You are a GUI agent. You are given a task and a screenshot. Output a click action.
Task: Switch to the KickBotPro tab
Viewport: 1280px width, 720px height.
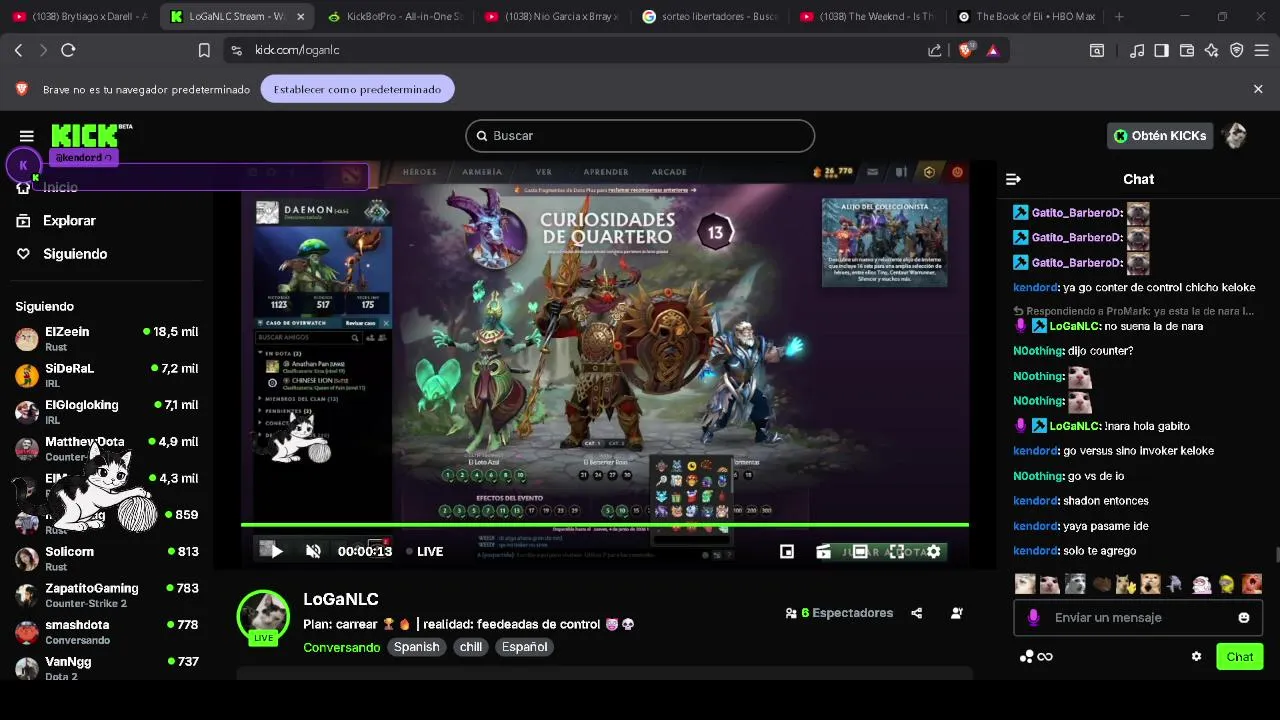(394, 17)
